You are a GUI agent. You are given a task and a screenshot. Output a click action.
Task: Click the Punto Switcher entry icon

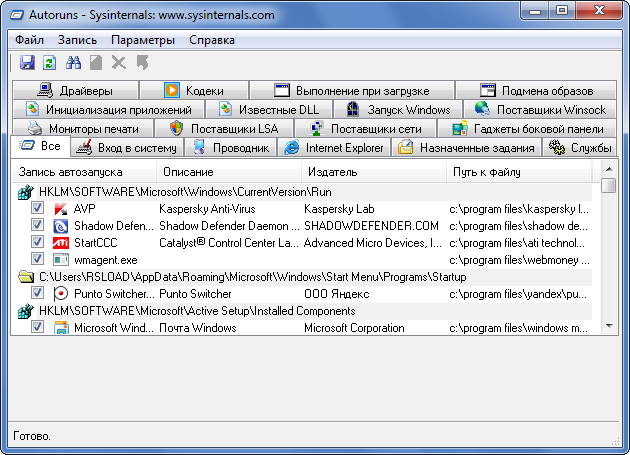click(x=61, y=294)
